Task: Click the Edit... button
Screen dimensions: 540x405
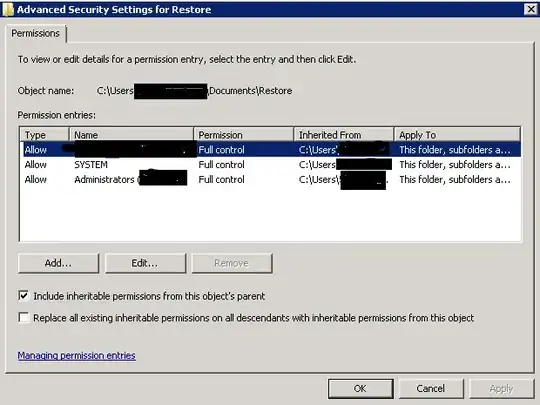Action: point(145,263)
